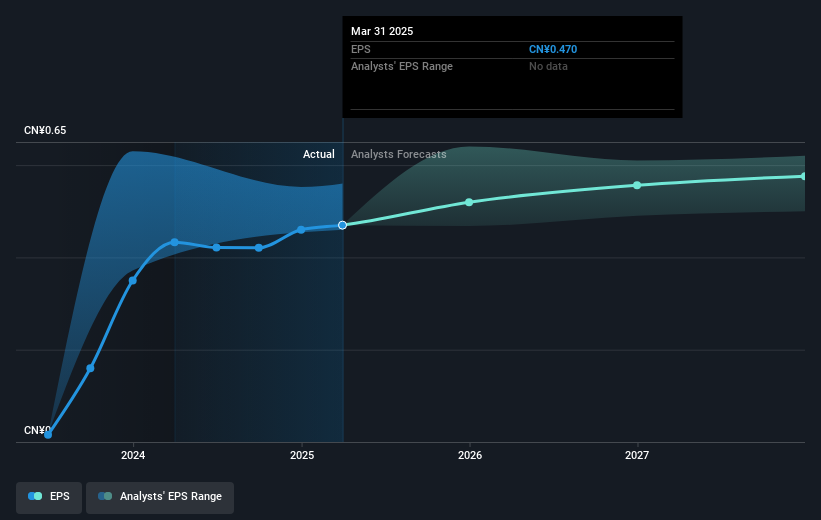This screenshot has width=821, height=520.
Task: Click the No data value in tooltip
Action: coord(548,67)
